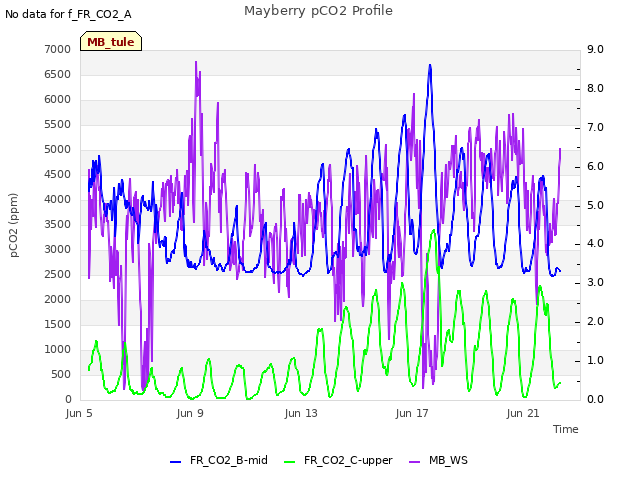Click the 0.0 right axis value

[595, 399]
